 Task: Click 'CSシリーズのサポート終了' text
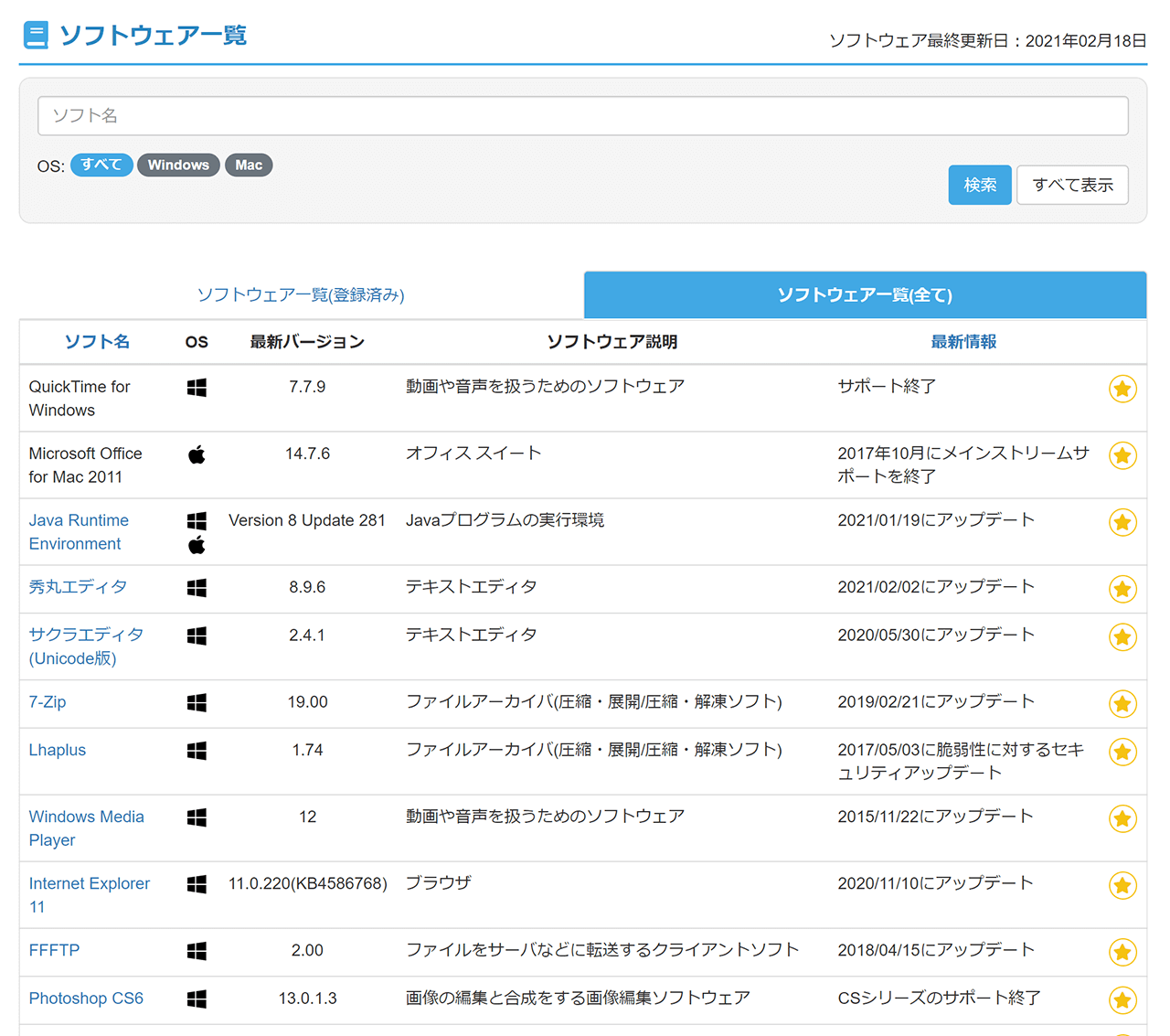940,999
